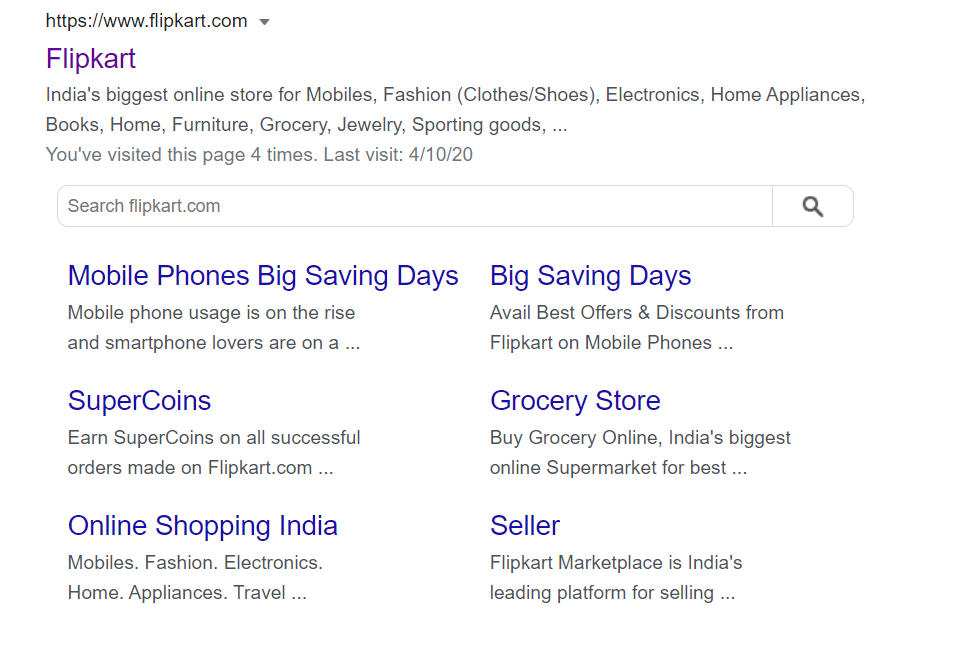Open the Mobile Phones Big Saving Days link
Viewport: 965px width, 660px height.
click(263, 276)
